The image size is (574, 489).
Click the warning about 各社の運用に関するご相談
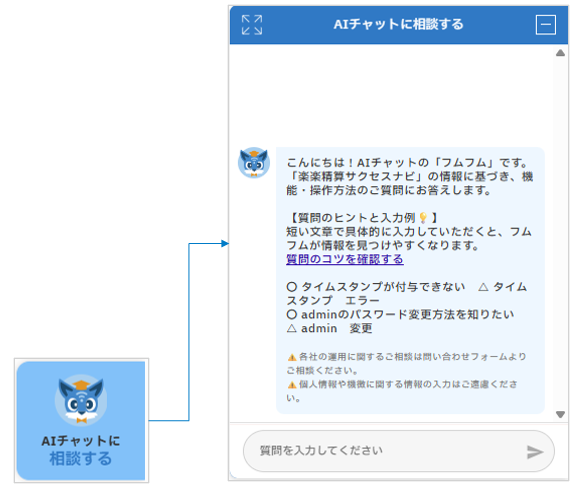[x=406, y=363]
